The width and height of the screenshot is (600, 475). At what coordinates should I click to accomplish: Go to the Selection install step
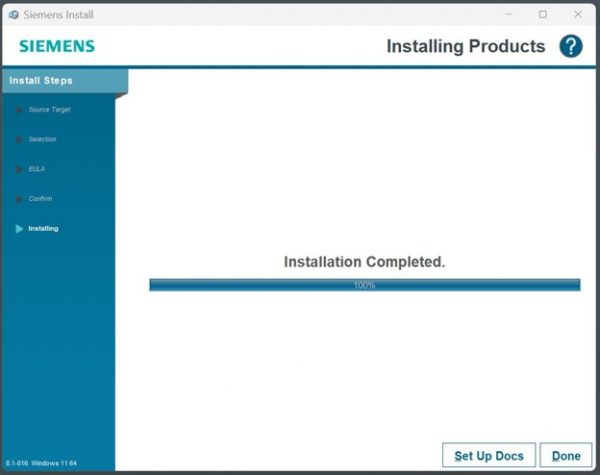pyautogui.click(x=42, y=139)
